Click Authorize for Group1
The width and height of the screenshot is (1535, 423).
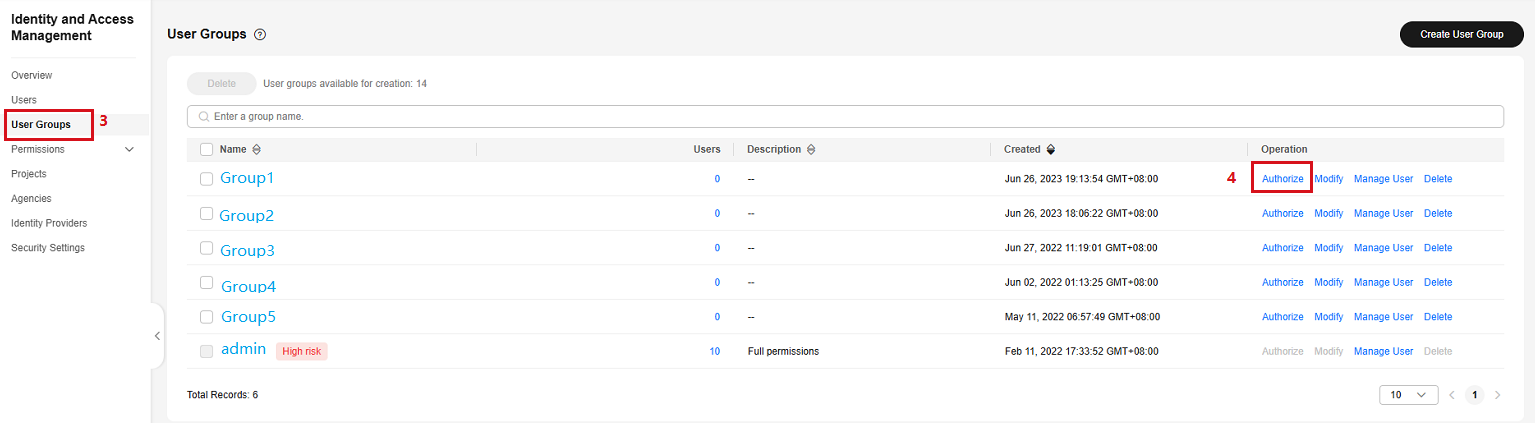click(1282, 179)
